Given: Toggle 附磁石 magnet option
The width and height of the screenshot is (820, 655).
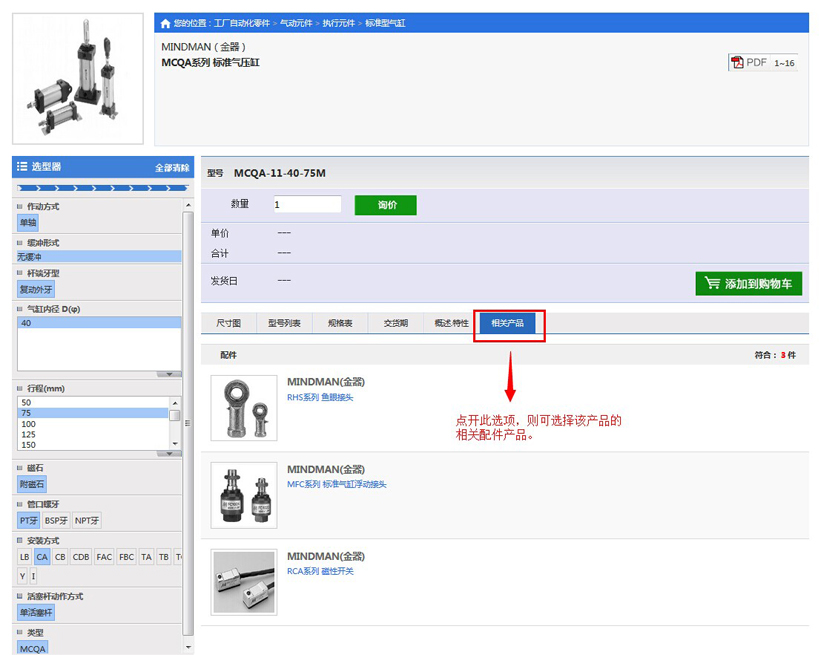Looking at the screenshot, I should coord(32,484).
